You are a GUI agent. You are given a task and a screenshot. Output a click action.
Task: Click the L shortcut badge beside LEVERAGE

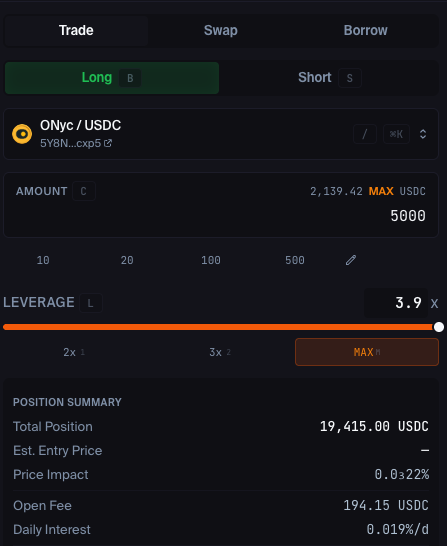click(91, 303)
